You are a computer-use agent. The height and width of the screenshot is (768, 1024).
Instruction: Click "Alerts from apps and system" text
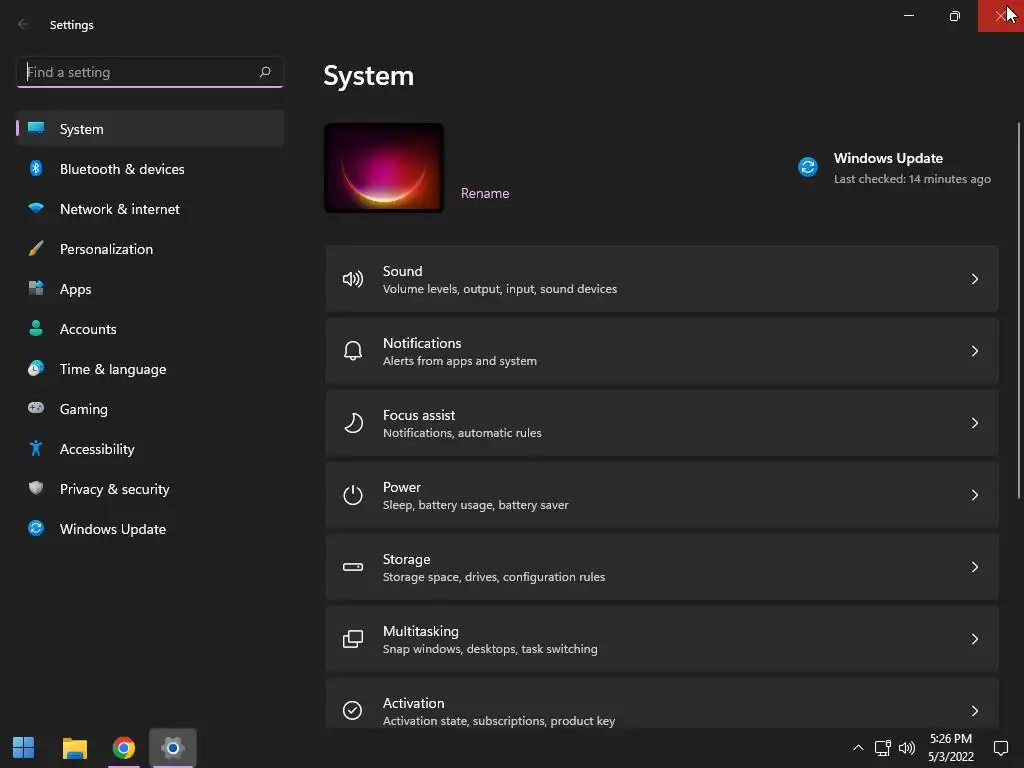pyautogui.click(x=460, y=360)
